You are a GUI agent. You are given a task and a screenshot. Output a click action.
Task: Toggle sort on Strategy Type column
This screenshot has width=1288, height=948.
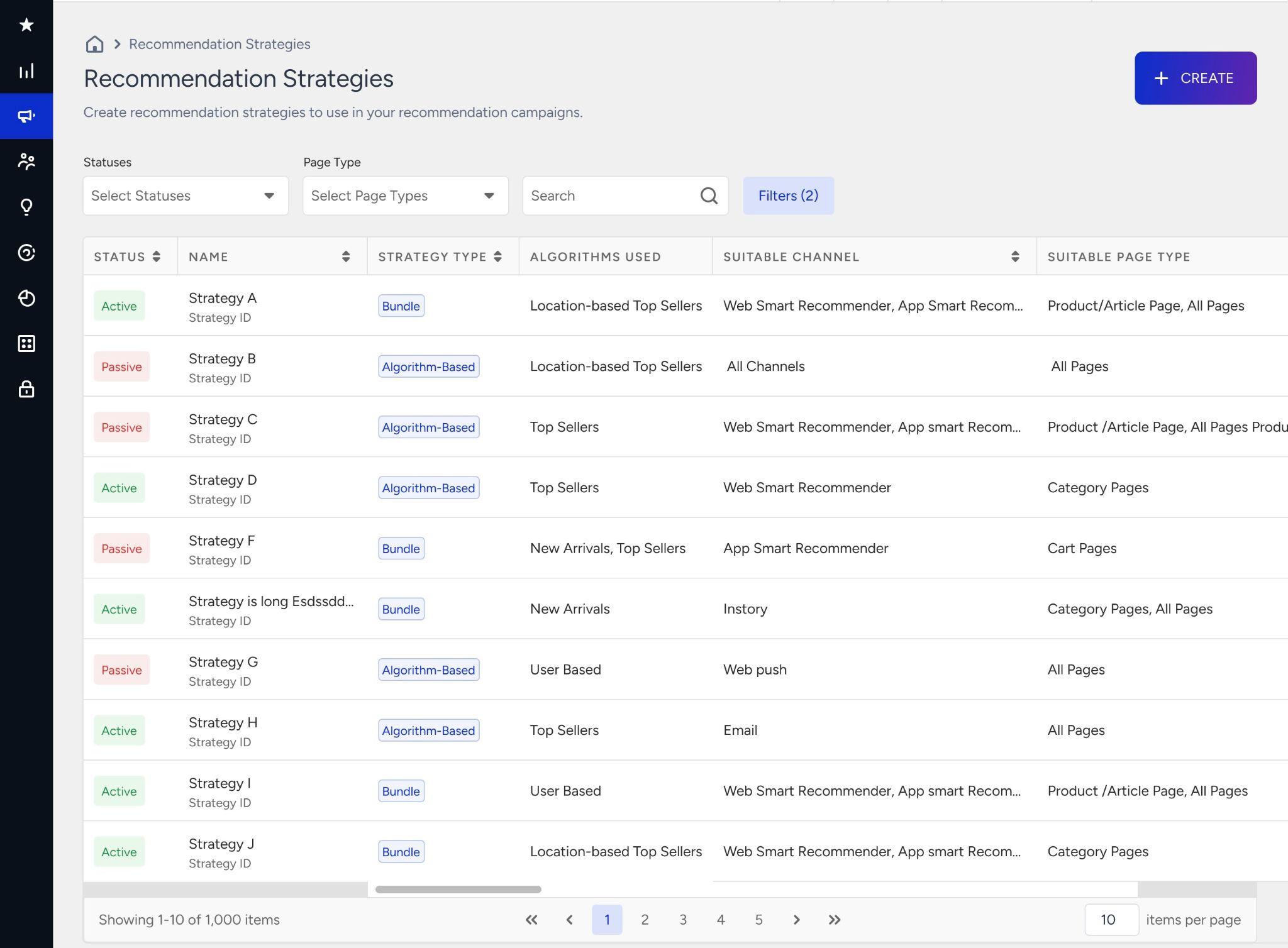click(498, 256)
